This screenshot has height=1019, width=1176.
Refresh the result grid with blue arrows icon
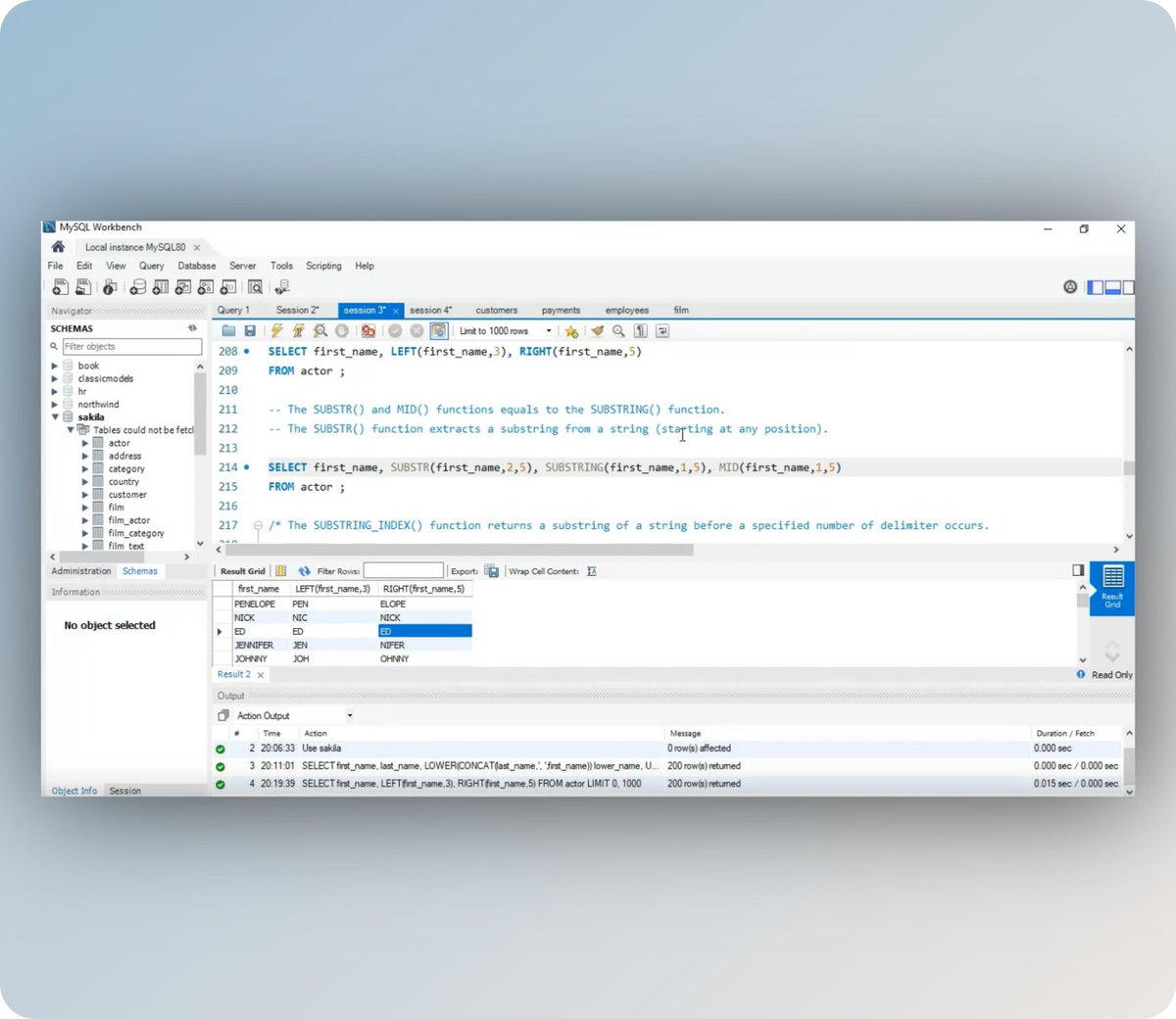click(304, 571)
